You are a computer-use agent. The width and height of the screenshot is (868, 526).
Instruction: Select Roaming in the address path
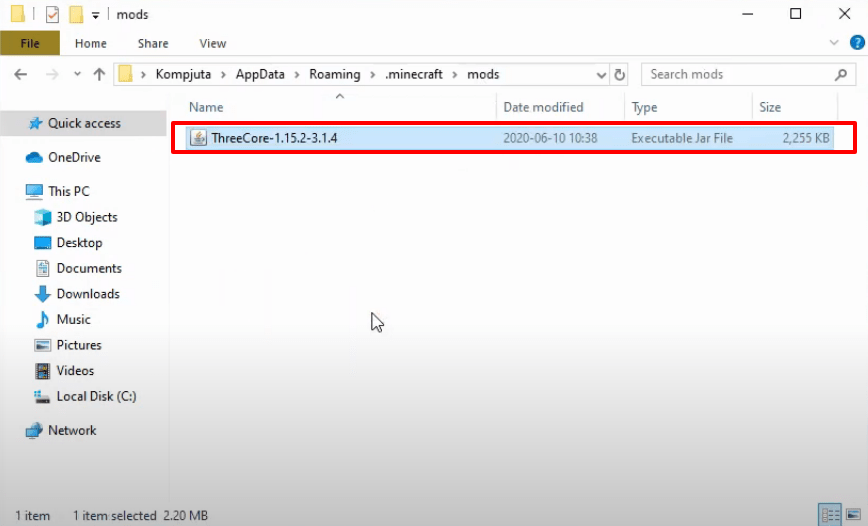[334, 74]
